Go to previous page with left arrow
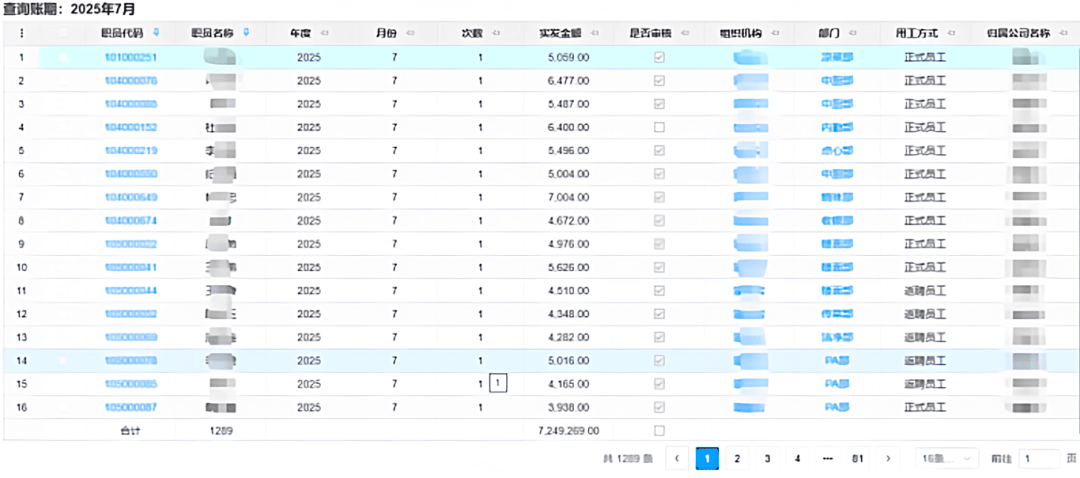The height and width of the screenshot is (478, 1080). (x=677, y=458)
